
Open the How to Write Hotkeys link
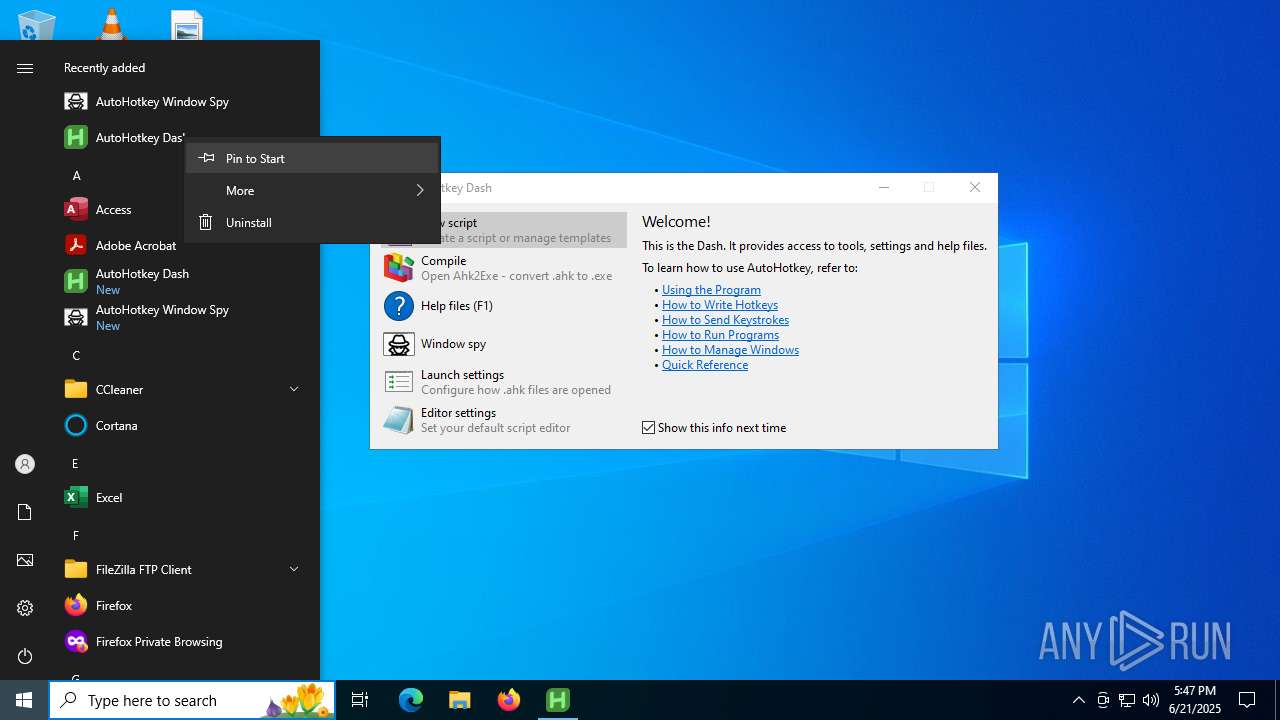(x=720, y=305)
